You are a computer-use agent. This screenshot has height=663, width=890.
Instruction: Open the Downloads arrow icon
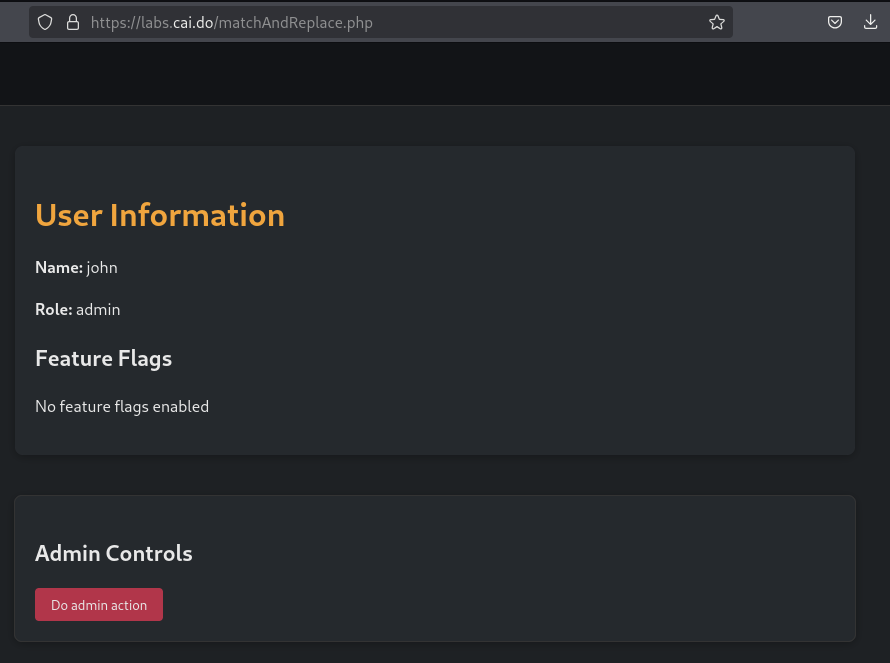(x=870, y=22)
